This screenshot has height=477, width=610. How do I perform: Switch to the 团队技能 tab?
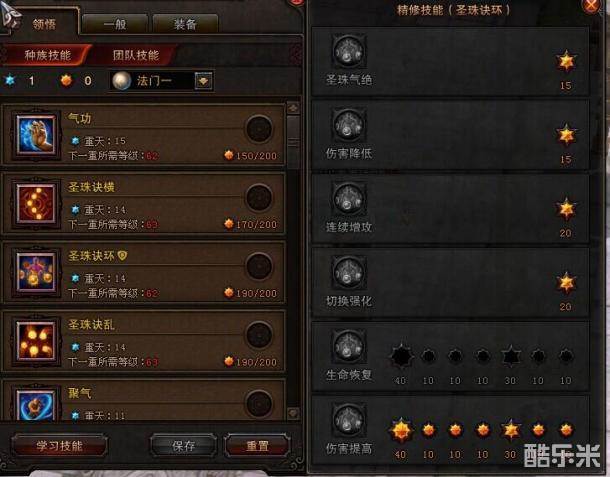click(x=136, y=55)
